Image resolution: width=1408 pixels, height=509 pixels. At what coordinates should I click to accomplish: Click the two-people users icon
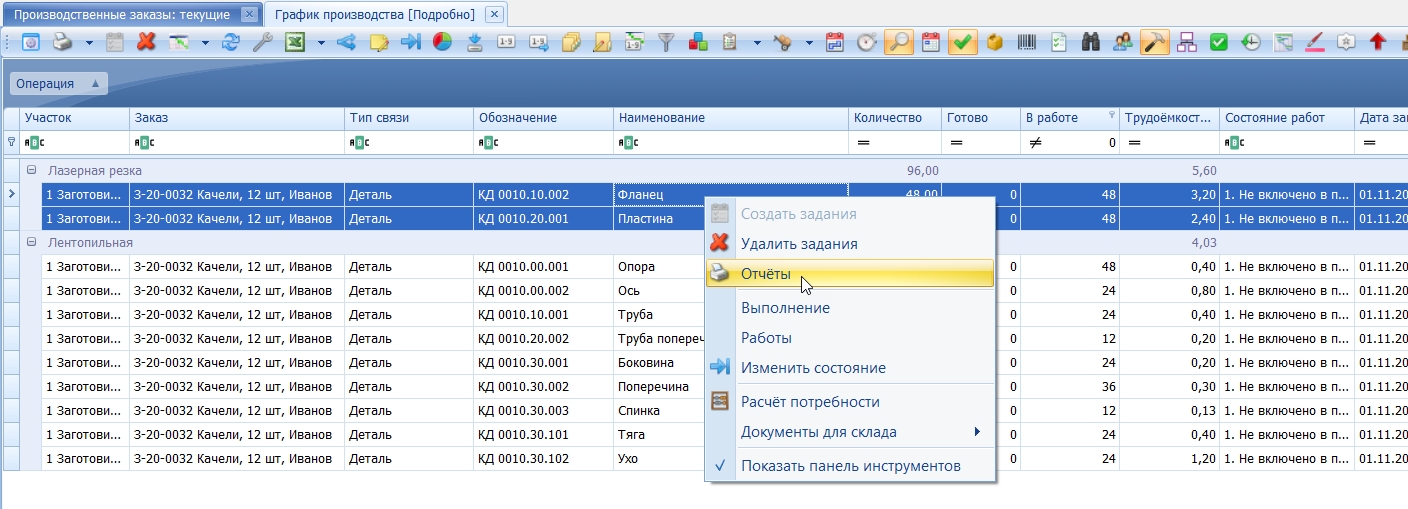click(x=1123, y=42)
